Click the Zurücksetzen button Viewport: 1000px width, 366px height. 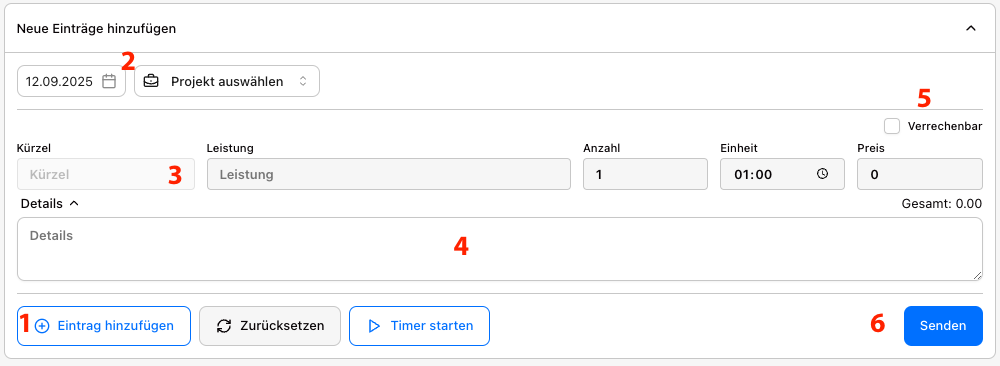pos(270,326)
